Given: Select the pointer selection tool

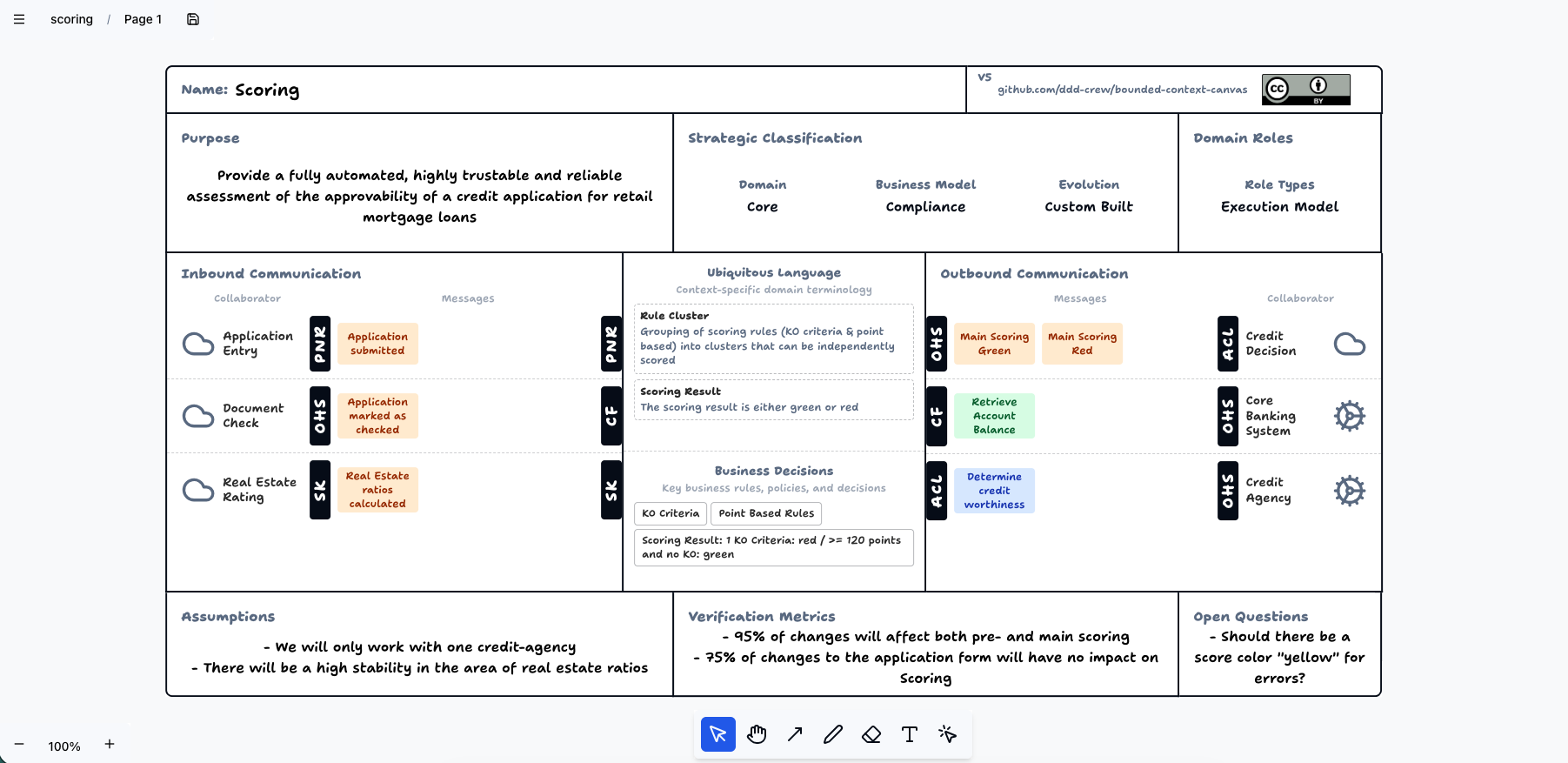Looking at the screenshot, I should tap(718, 734).
